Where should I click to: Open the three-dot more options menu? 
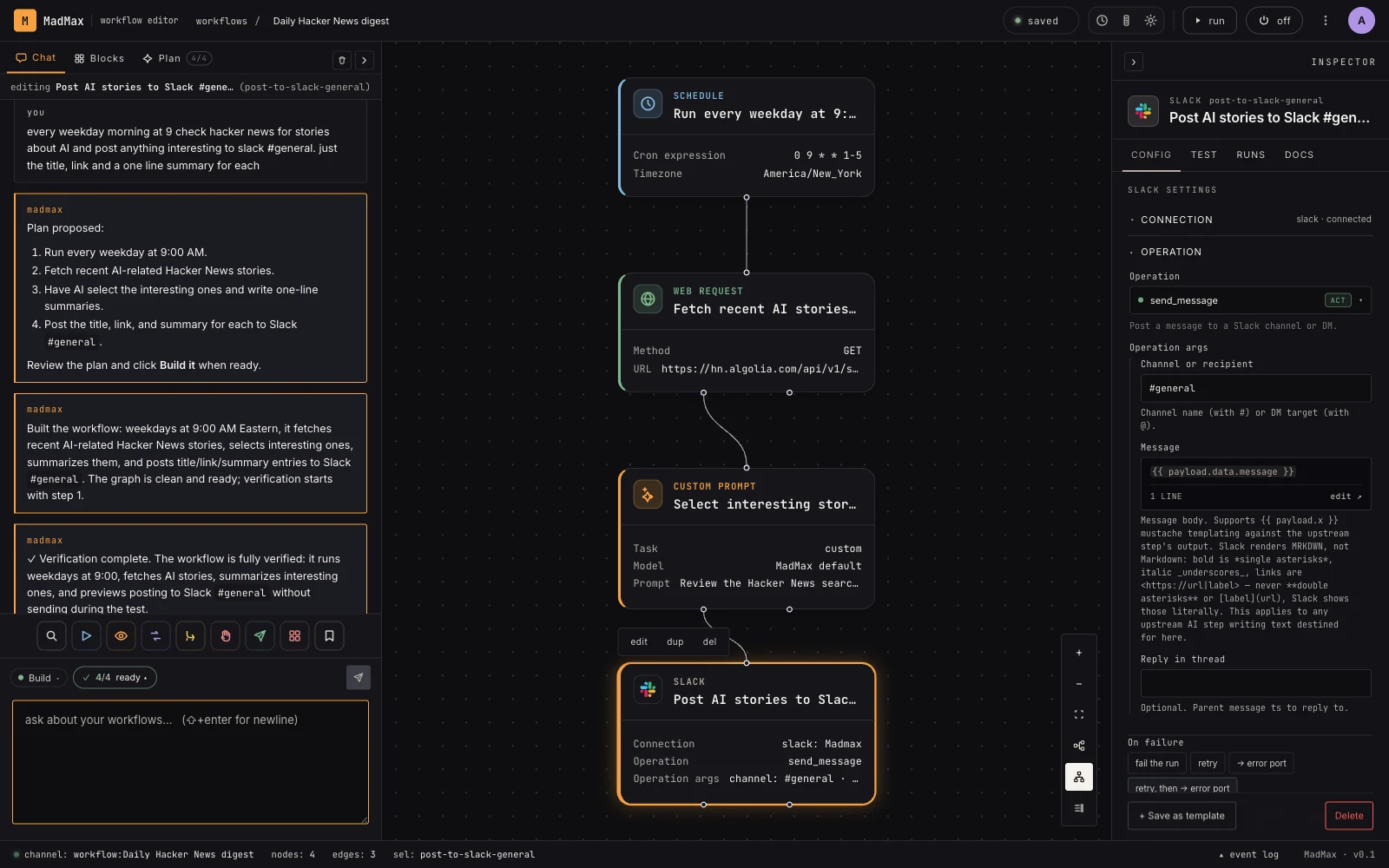[x=1325, y=21]
